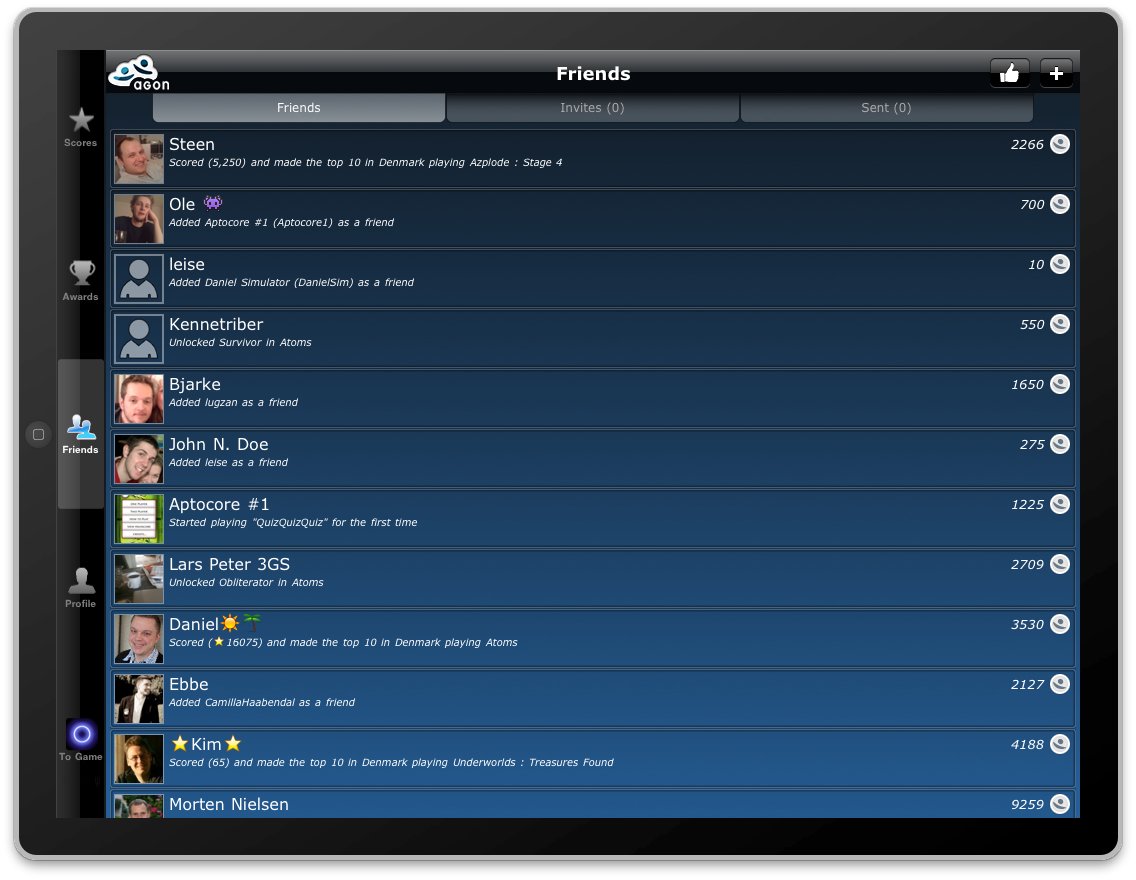Switch to the Invites (0) tab
1136x880 pixels.
pyautogui.click(x=592, y=108)
